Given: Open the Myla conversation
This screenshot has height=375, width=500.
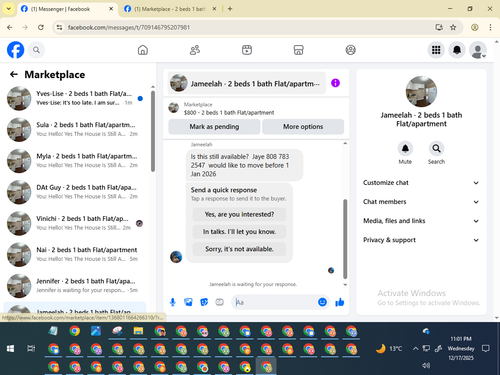Looking at the screenshot, I should 75,161.
